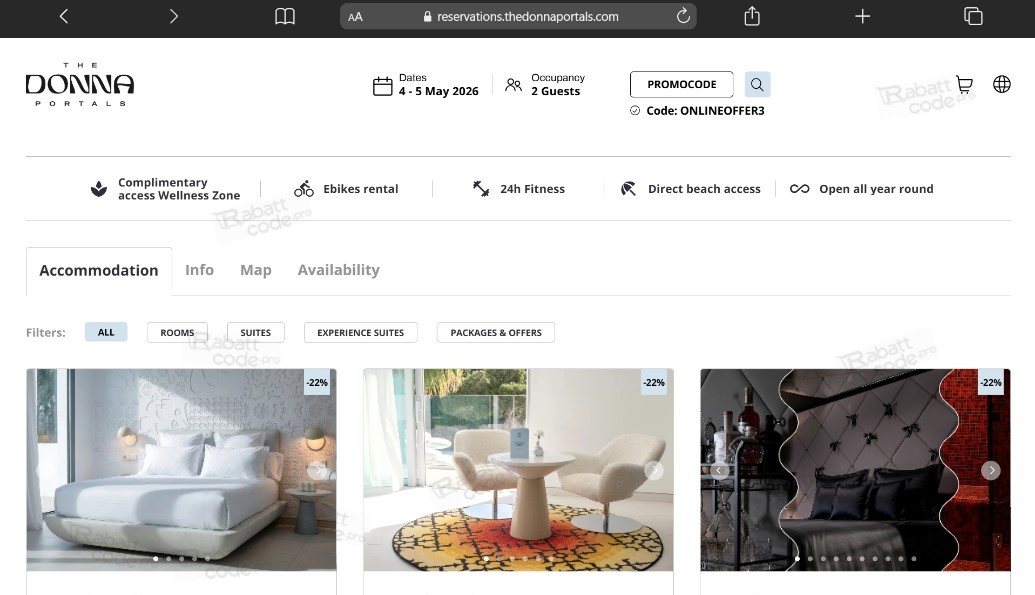Open Safari bookmarks book icon
Image resolution: width=1035 pixels, height=595 pixels.
285,16
